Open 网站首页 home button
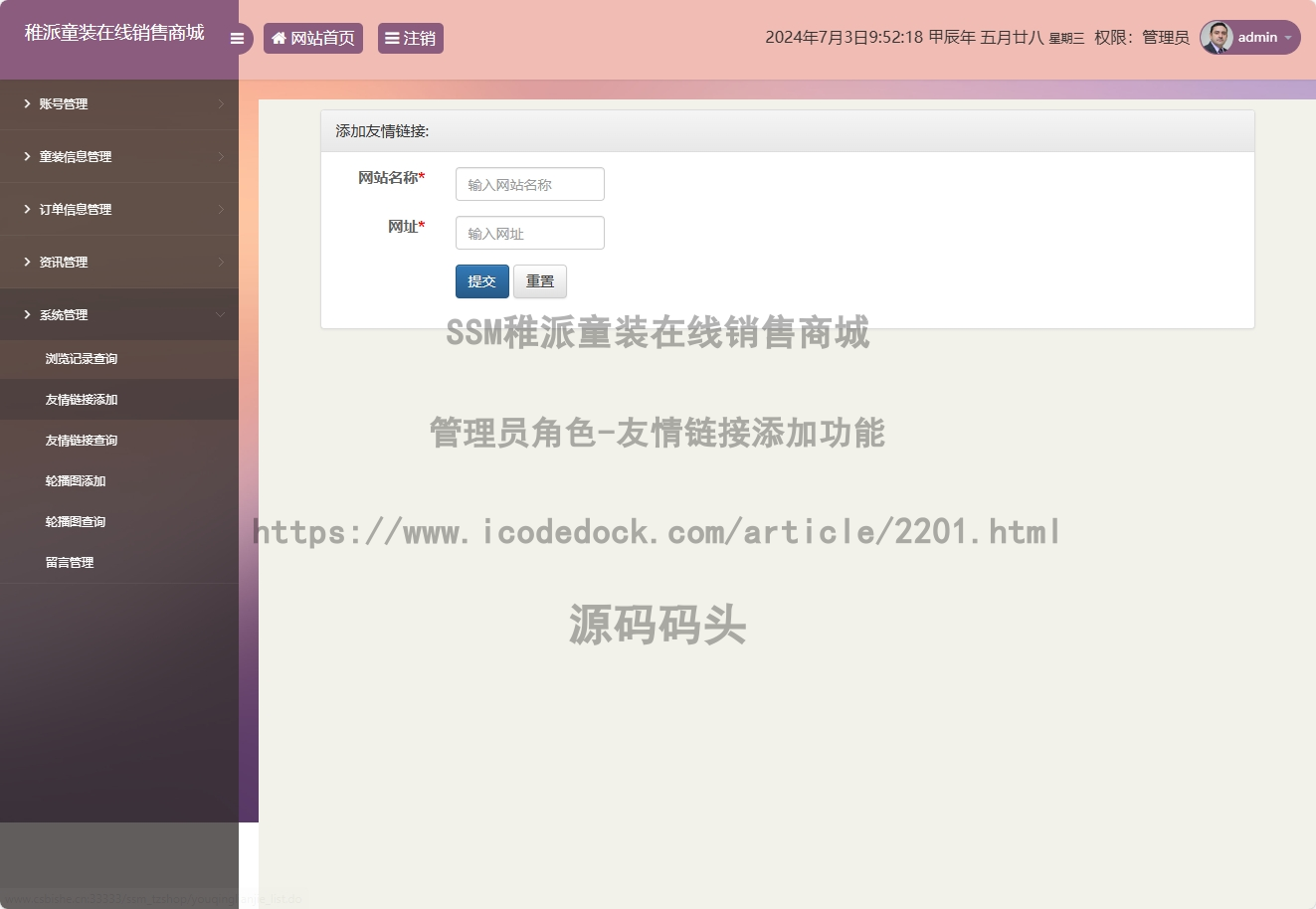 click(313, 39)
